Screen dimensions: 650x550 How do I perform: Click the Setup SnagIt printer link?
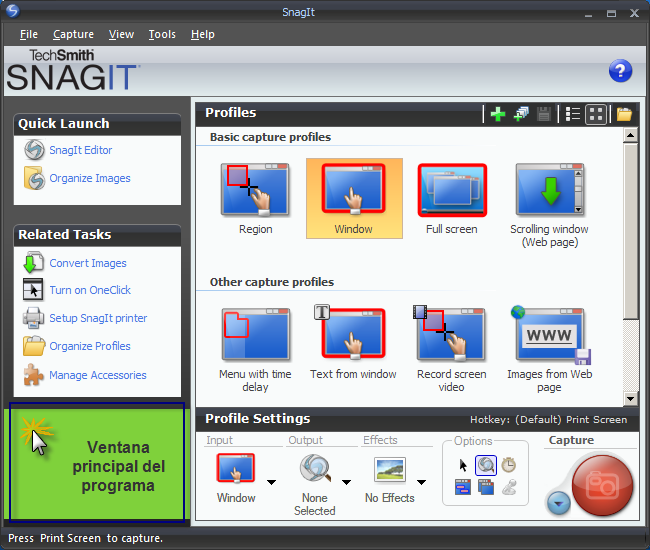click(98, 318)
